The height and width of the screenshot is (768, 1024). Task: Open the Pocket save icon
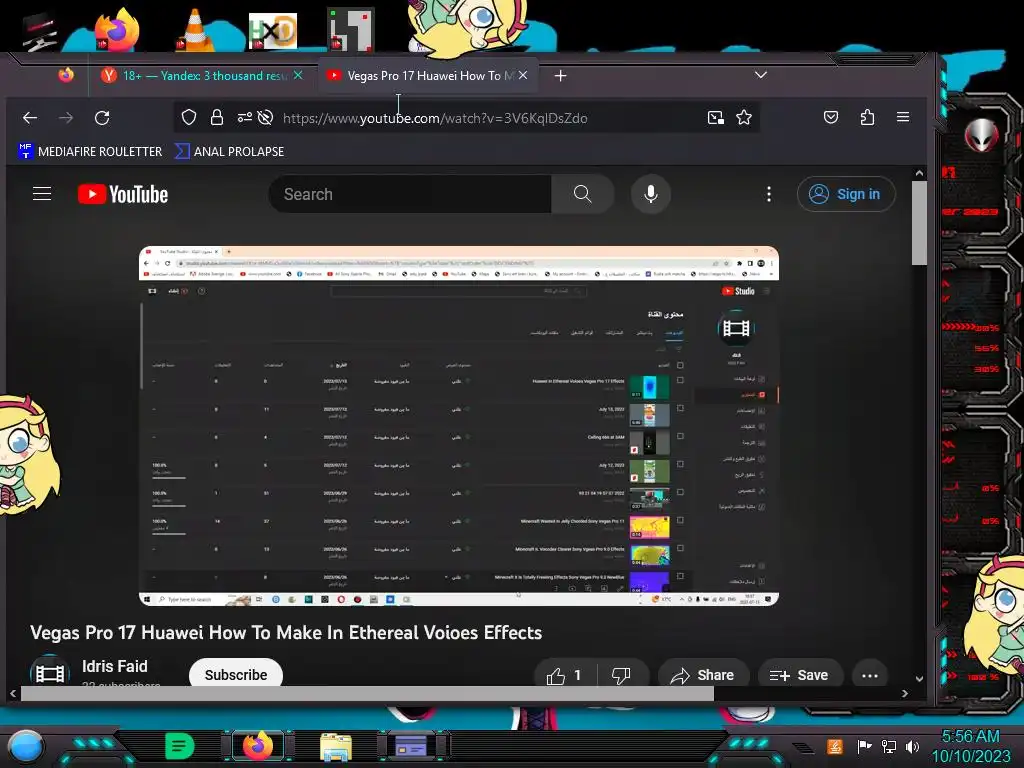831,118
